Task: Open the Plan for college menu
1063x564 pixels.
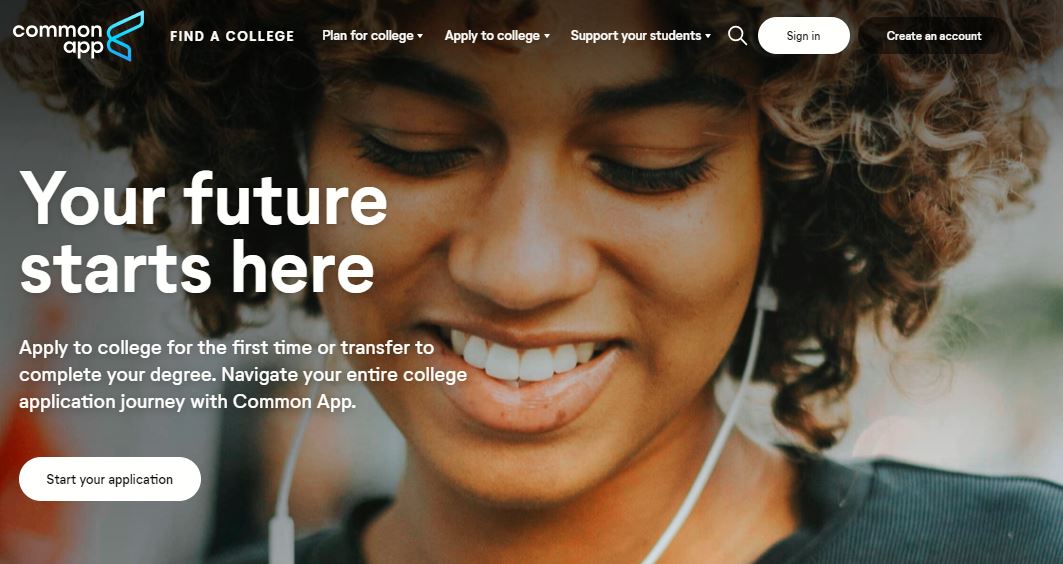Action: (372, 36)
